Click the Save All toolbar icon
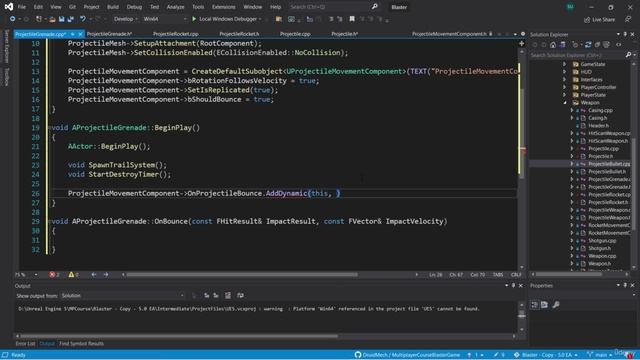640x360 pixels. point(71,19)
